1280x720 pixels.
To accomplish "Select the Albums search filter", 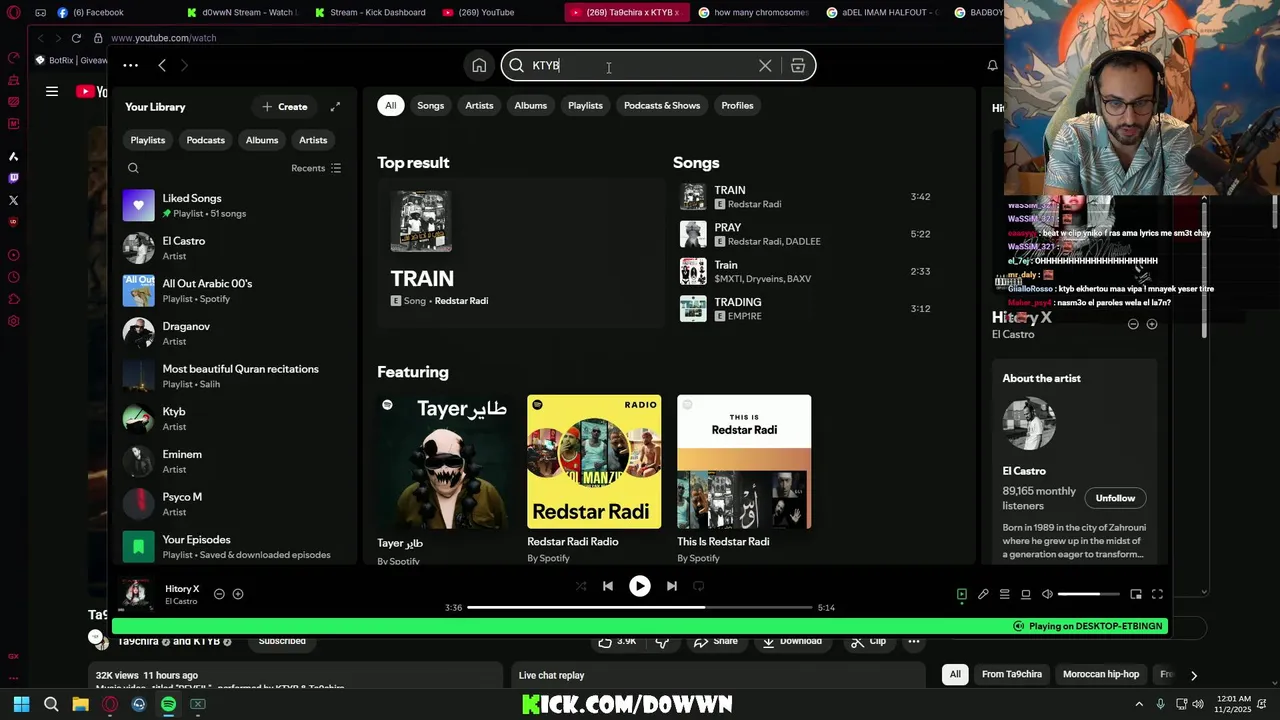I will point(530,105).
